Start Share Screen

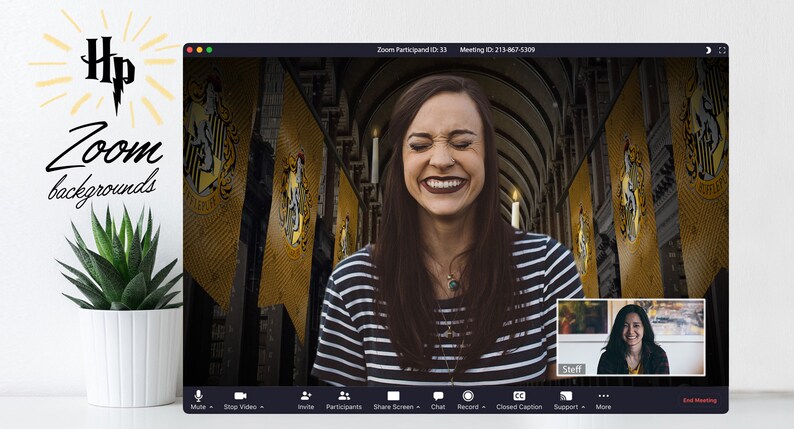(393, 400)
